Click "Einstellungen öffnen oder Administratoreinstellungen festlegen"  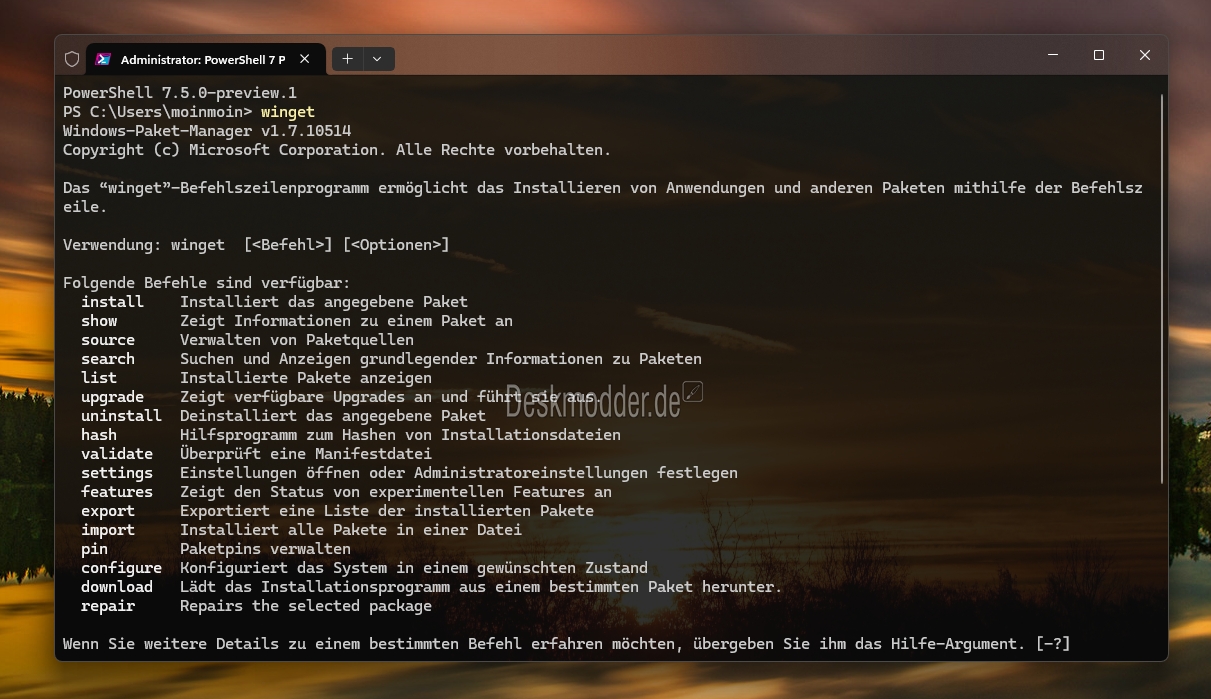[459, 473]
